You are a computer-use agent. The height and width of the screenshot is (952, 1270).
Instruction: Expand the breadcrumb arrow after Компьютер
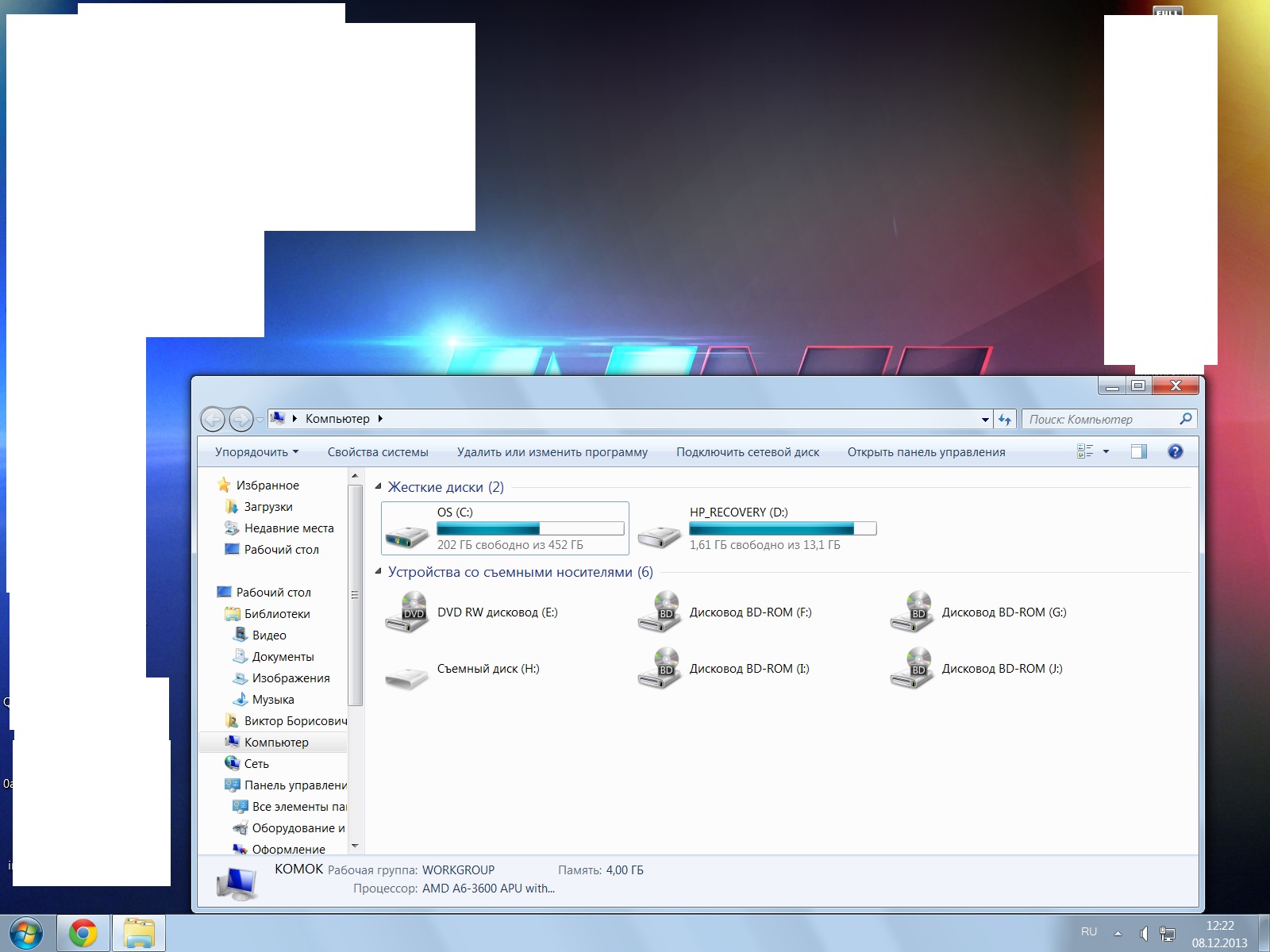click(380, 419)
